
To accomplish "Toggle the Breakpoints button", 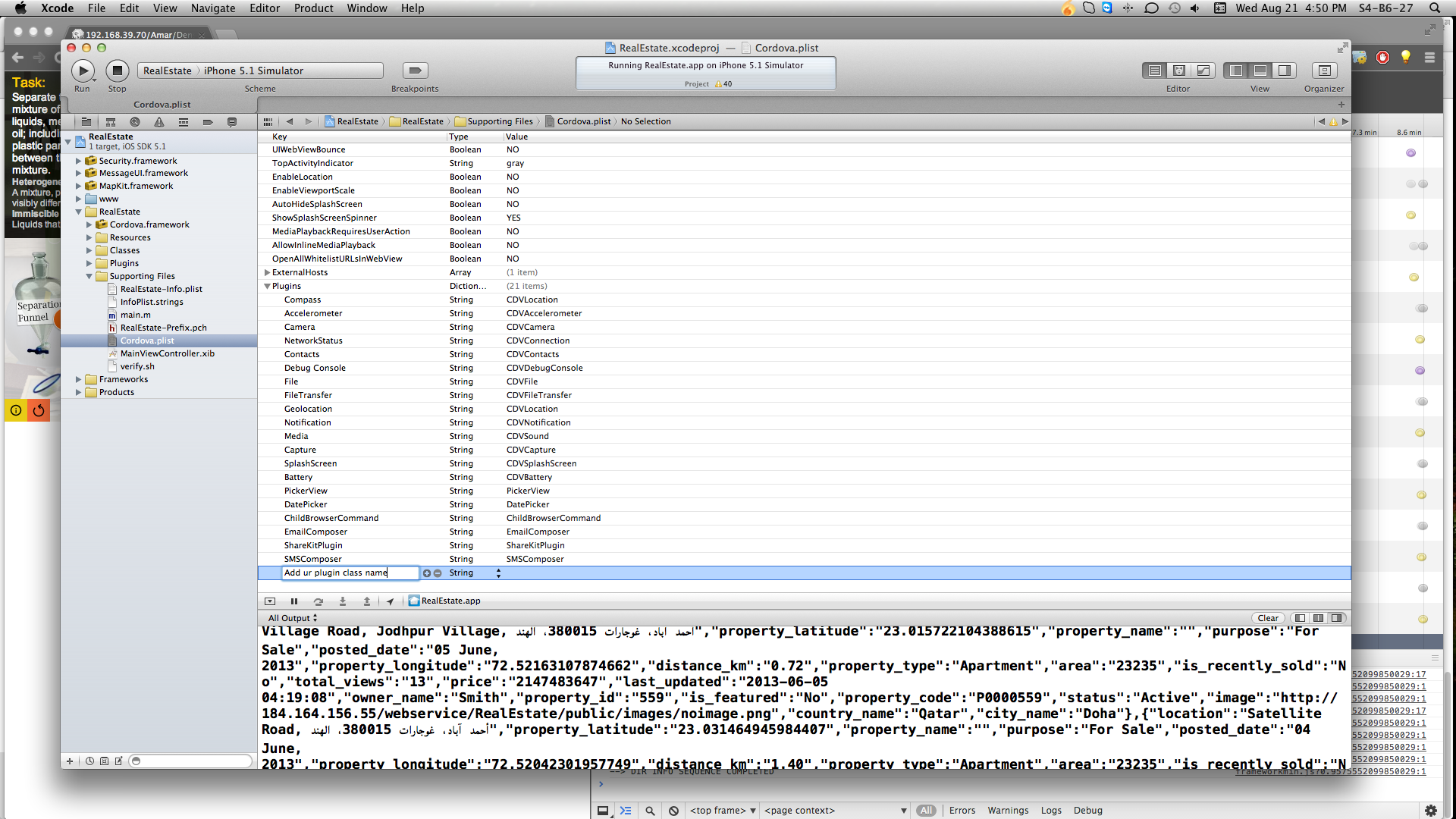I will coord(415,71).
